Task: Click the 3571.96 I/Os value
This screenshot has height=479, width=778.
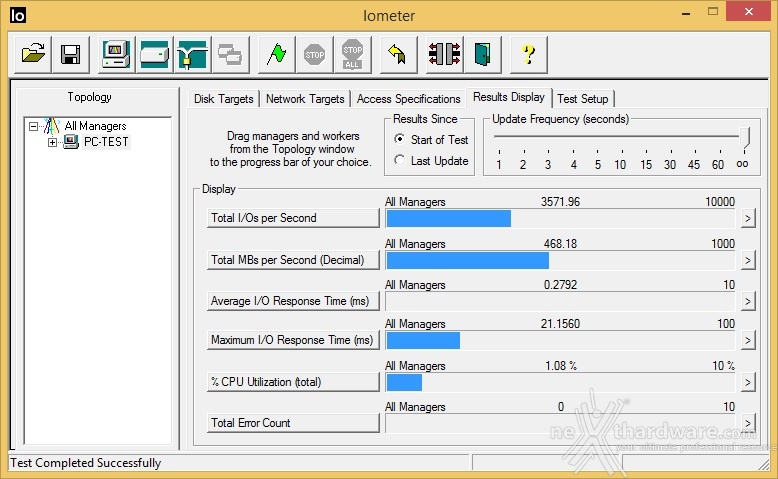Action: 560,202
